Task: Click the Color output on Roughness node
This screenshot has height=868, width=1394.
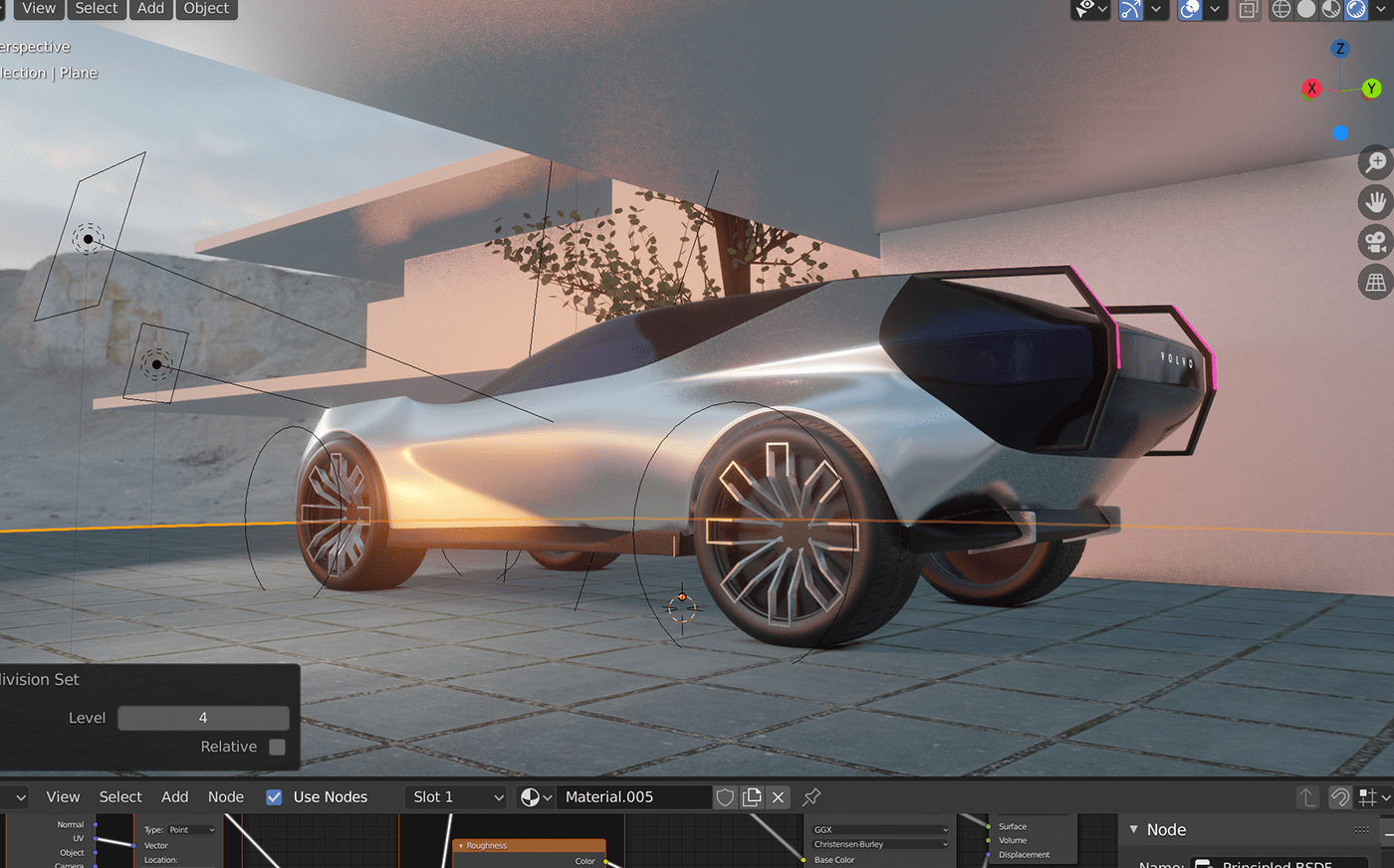Action: pos(584,861)
